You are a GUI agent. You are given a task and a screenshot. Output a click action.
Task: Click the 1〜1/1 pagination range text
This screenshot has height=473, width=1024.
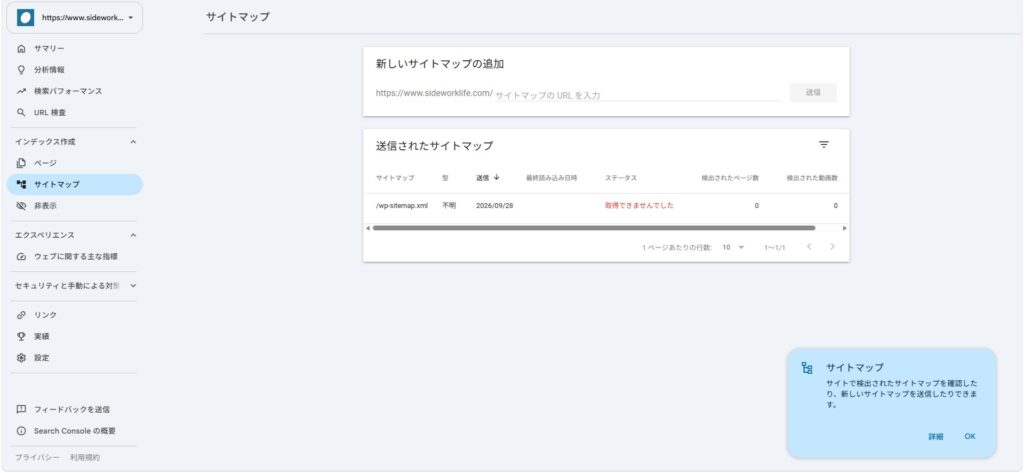coord(775,248)
